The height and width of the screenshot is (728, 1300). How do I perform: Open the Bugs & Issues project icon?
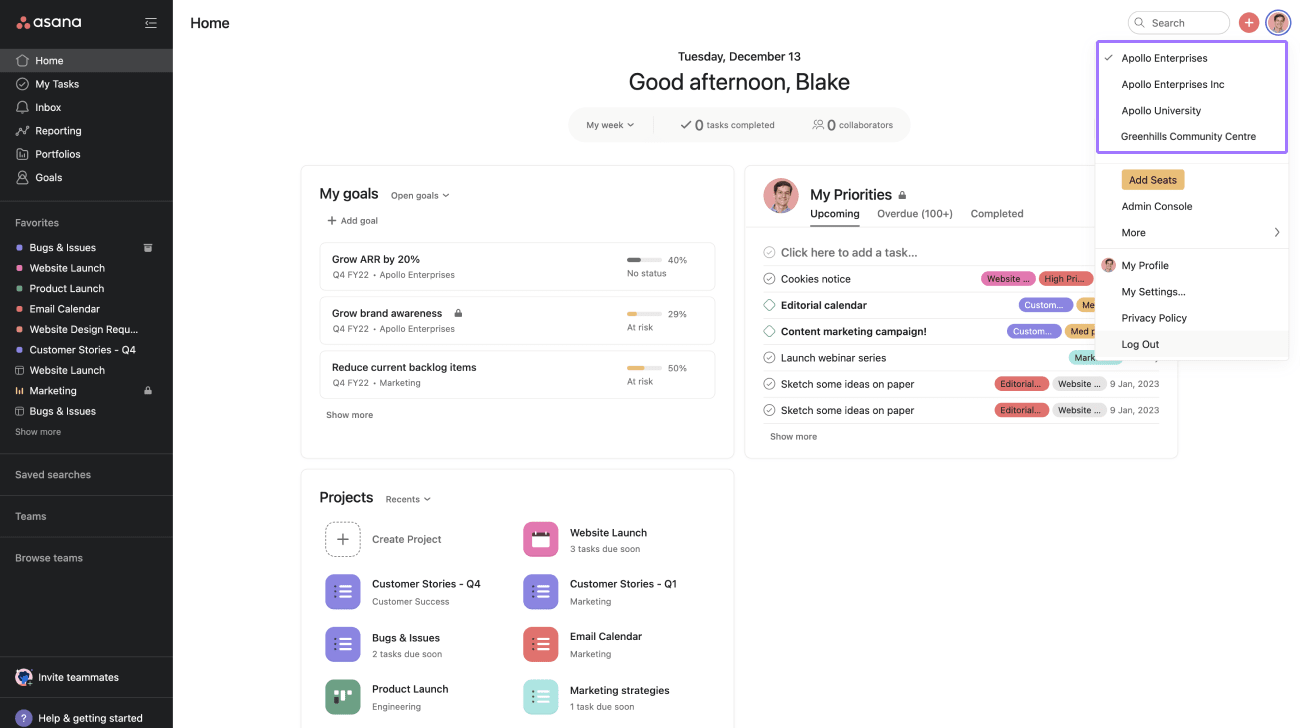click(342, 644)
